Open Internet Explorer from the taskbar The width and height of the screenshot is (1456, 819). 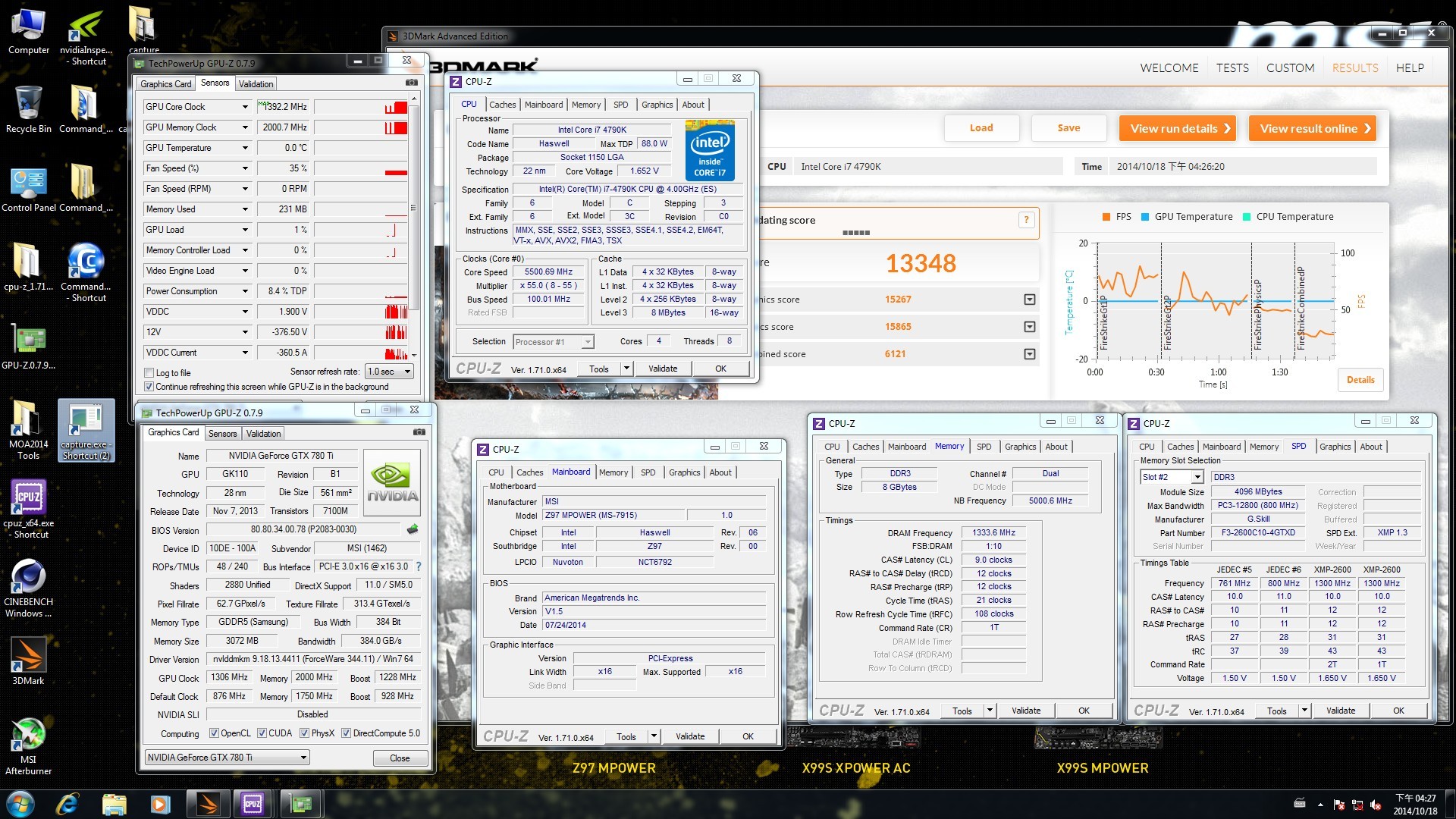point(67,804)
